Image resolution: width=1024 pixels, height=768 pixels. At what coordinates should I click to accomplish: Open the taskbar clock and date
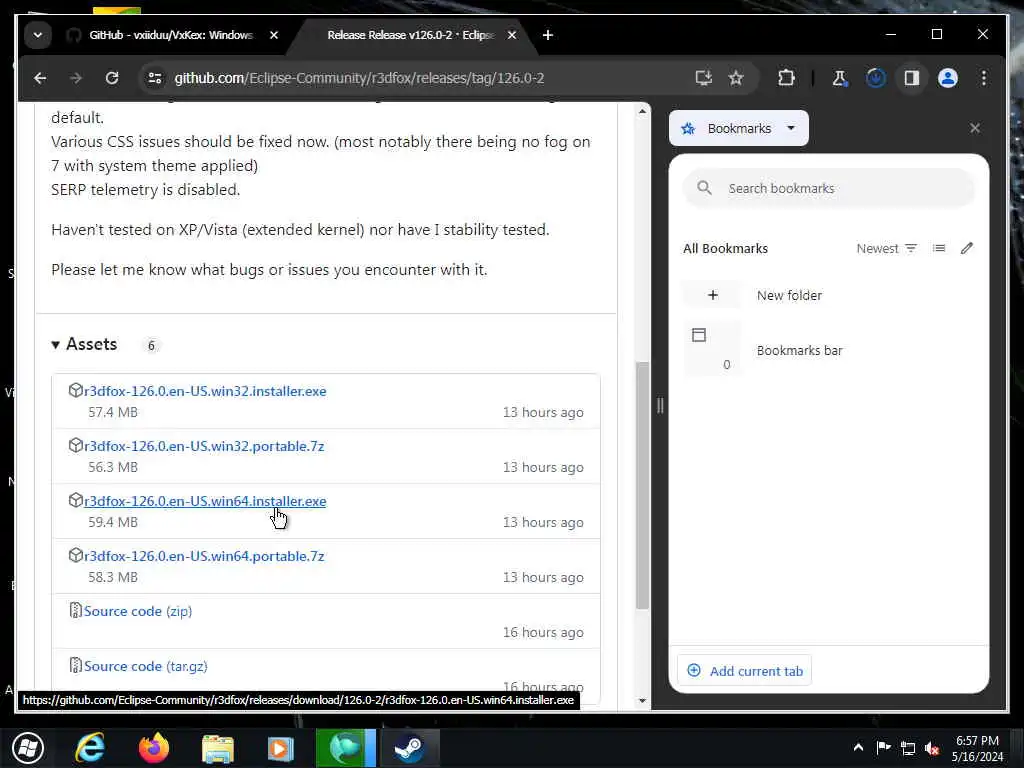(977, 748)
